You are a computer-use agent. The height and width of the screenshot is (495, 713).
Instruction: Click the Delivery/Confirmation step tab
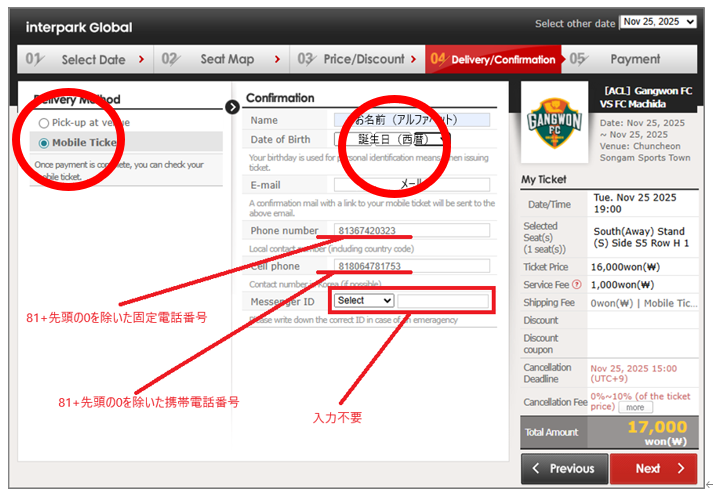[x=493, y=59]
